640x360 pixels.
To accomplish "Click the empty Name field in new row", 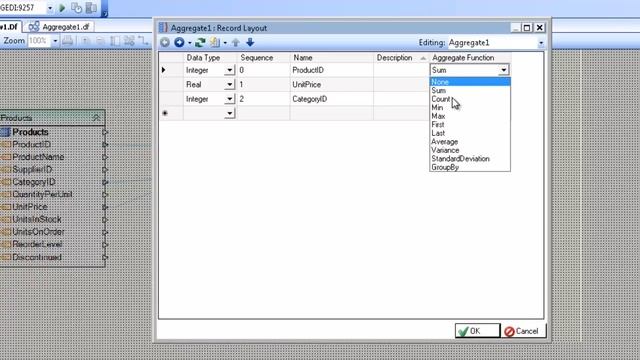I will click(x=331, y=113).
